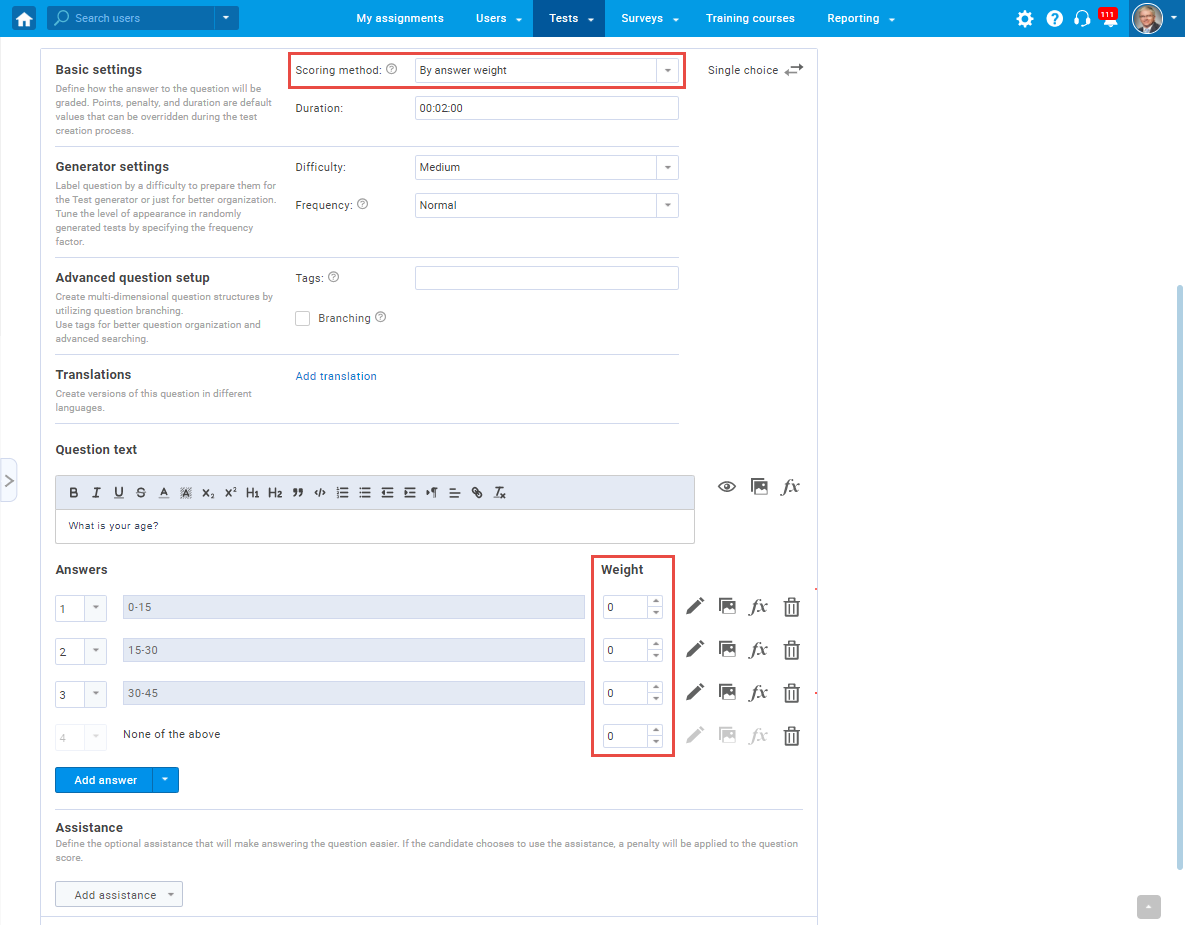Open the user profile avatar
Screen dimensions: 1185x925
click(x=1146, y=18)
